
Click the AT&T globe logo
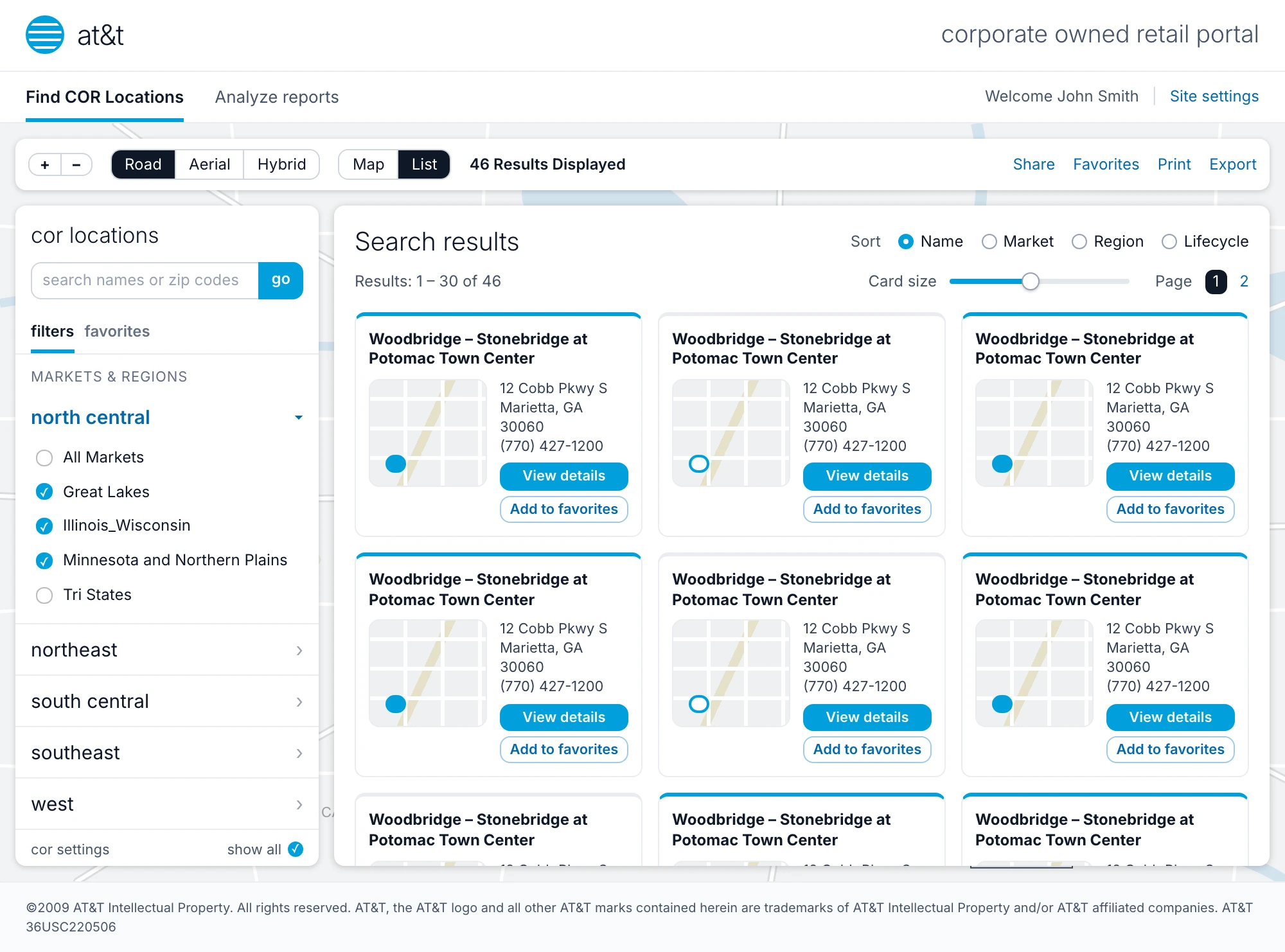[x=44, y=35]
